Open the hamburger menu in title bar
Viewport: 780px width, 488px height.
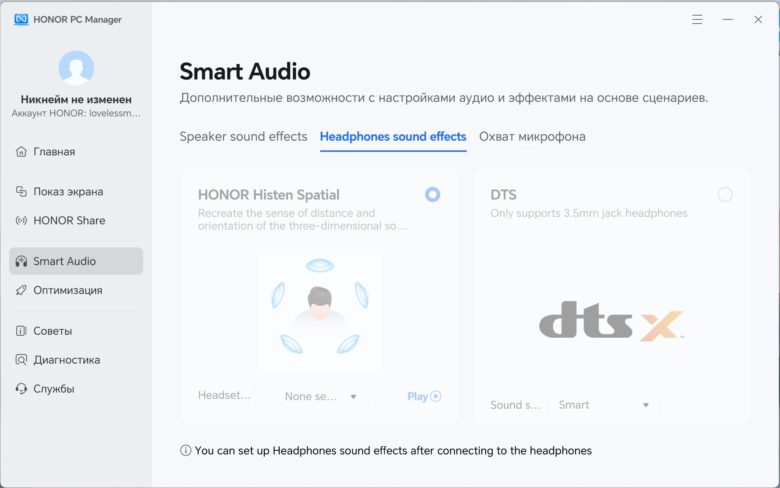click(697, 19)
